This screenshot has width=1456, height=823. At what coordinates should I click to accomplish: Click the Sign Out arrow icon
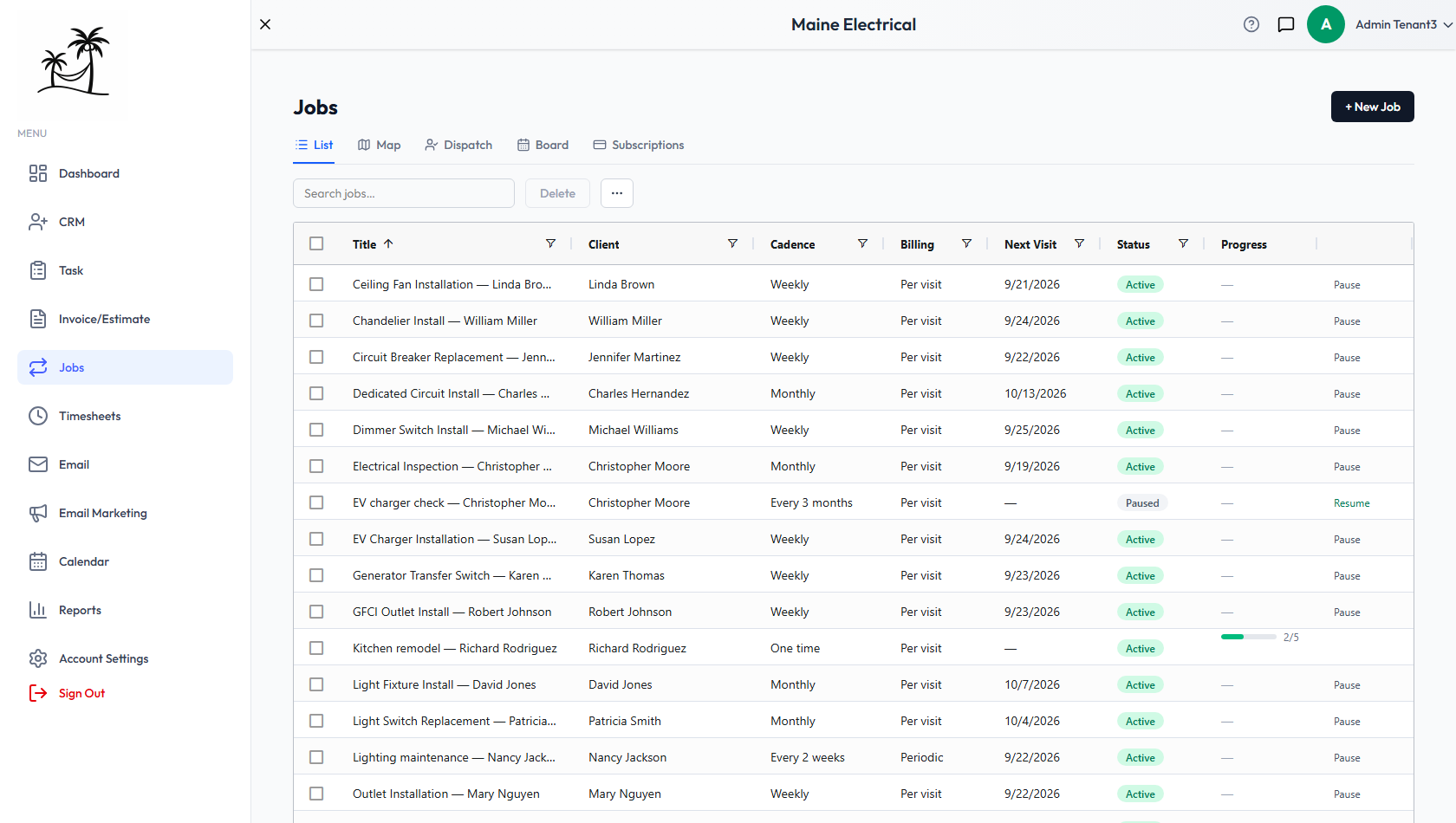38,693
